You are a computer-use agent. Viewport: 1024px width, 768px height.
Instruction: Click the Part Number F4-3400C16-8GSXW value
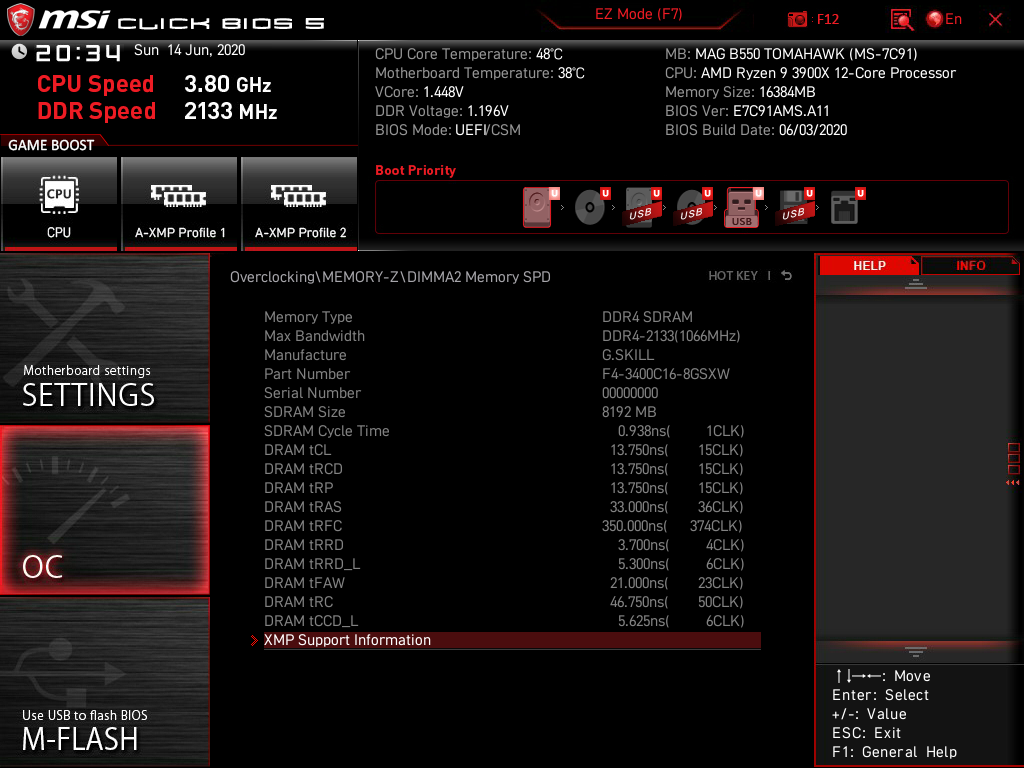click(x=665, y=374)
